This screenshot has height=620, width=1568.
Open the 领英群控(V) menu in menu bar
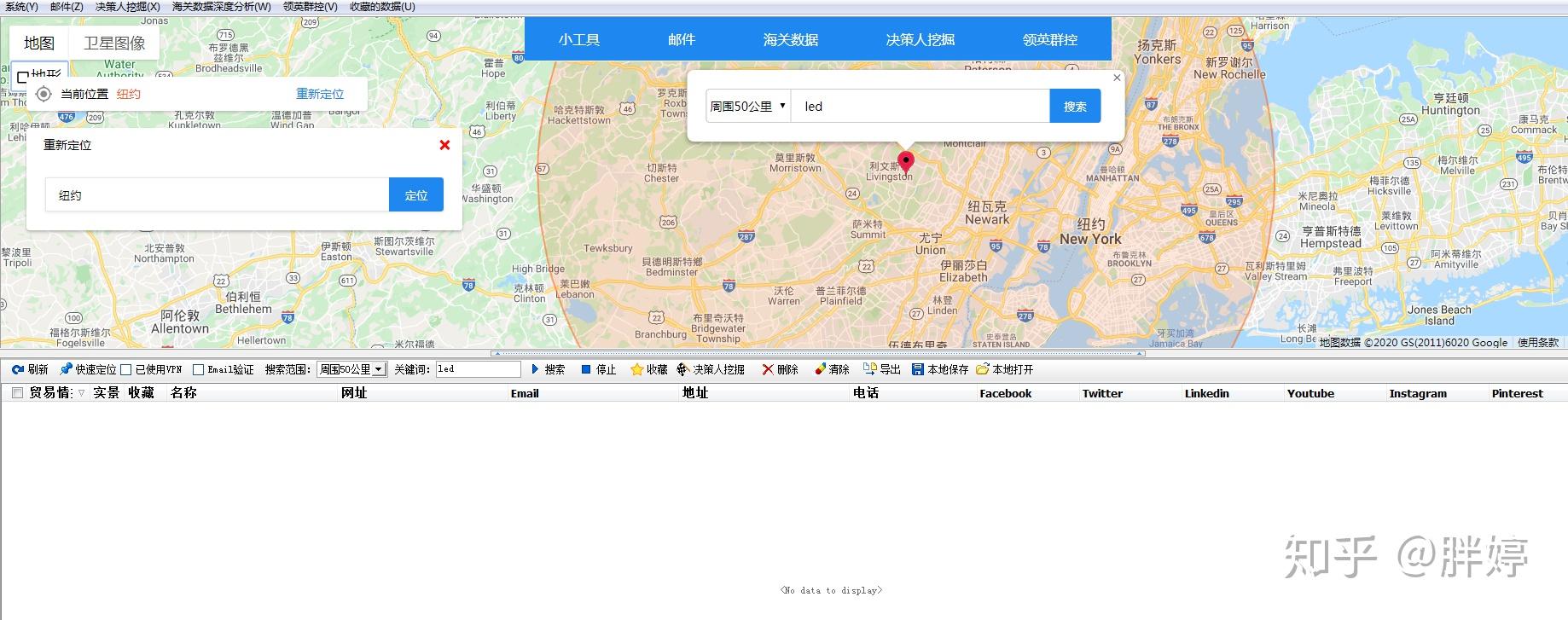point(311,7)
